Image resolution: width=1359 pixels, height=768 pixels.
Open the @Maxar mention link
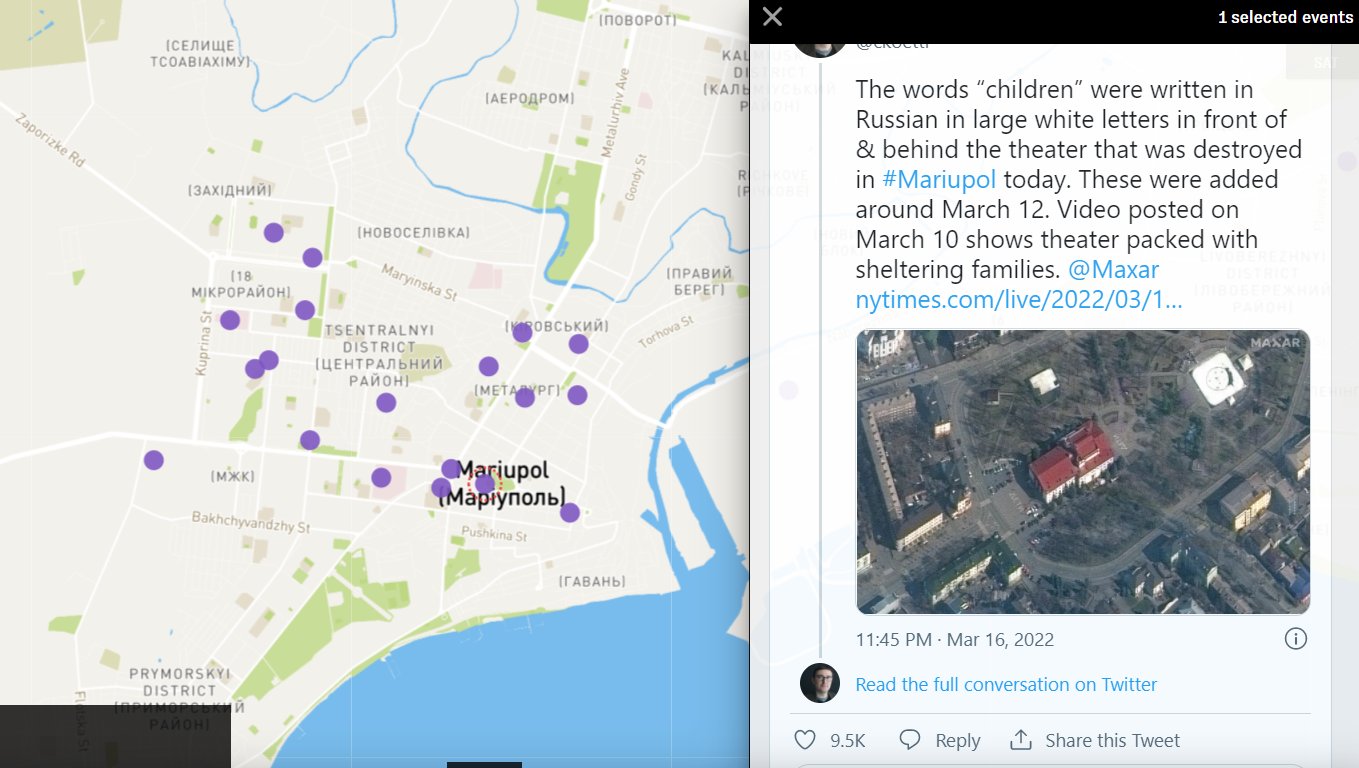(x=1114, y=270)
